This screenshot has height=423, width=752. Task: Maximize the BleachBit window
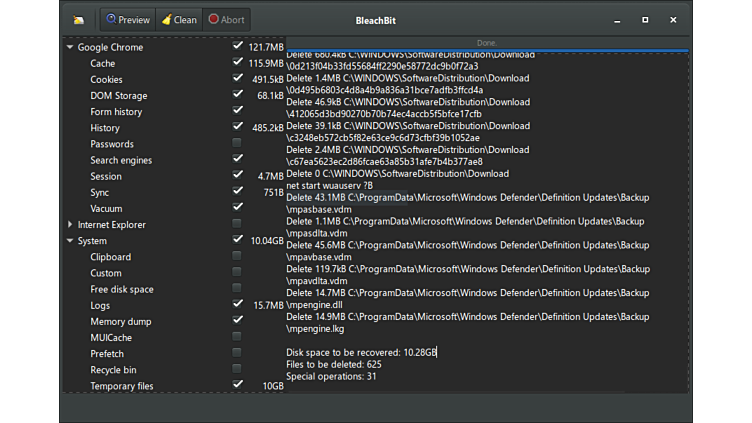tap(645, 20)
